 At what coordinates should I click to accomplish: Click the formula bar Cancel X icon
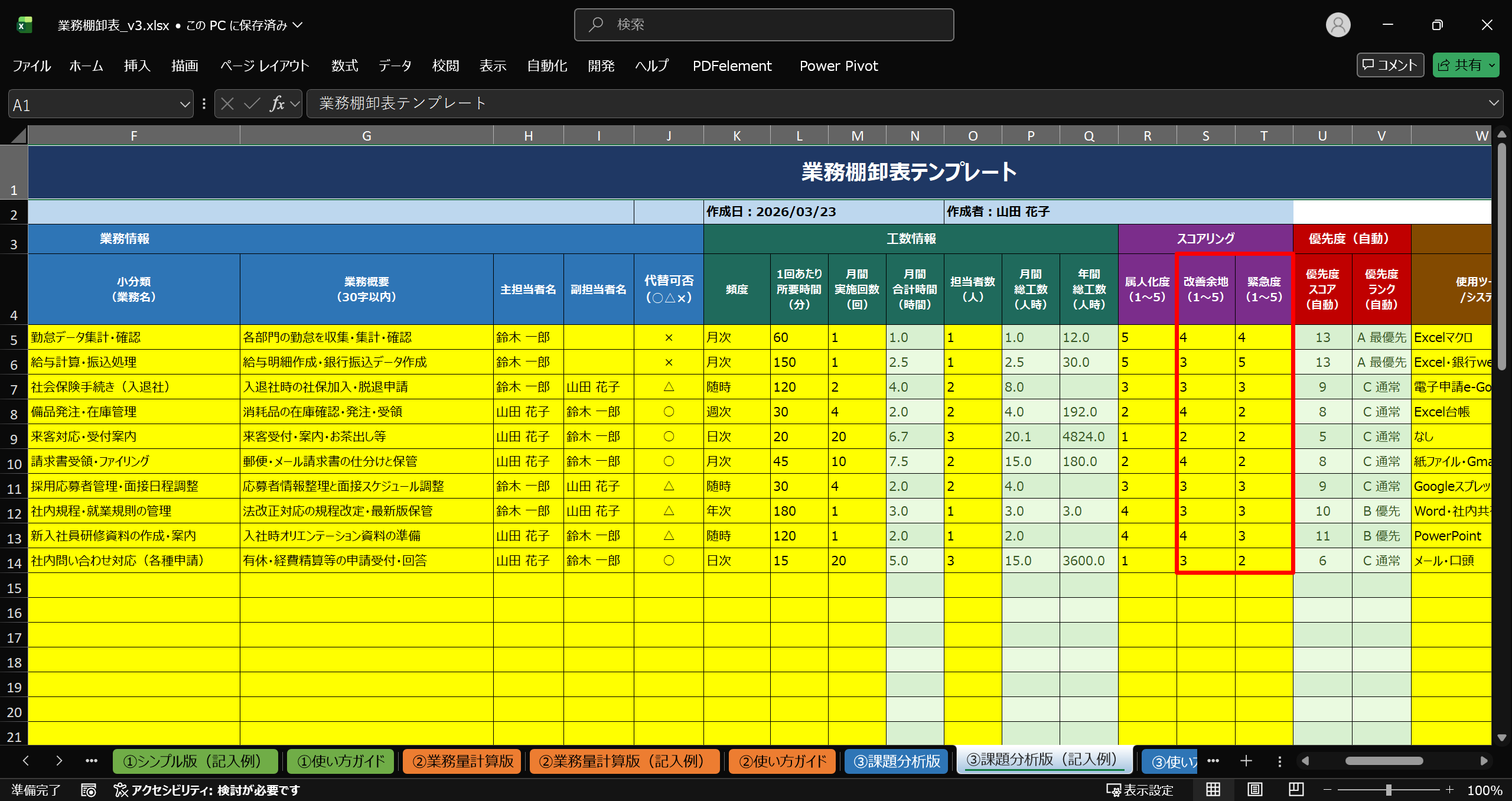point(227,104)
